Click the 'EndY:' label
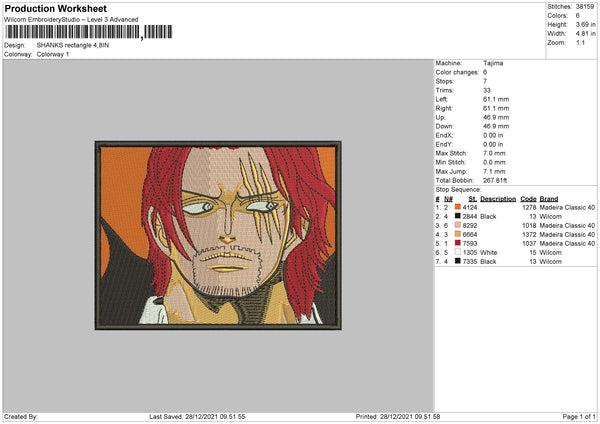 coord(444,144)
